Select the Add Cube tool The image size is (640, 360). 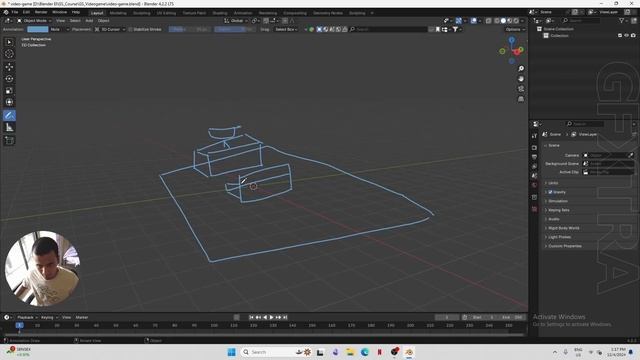[9, 141]
